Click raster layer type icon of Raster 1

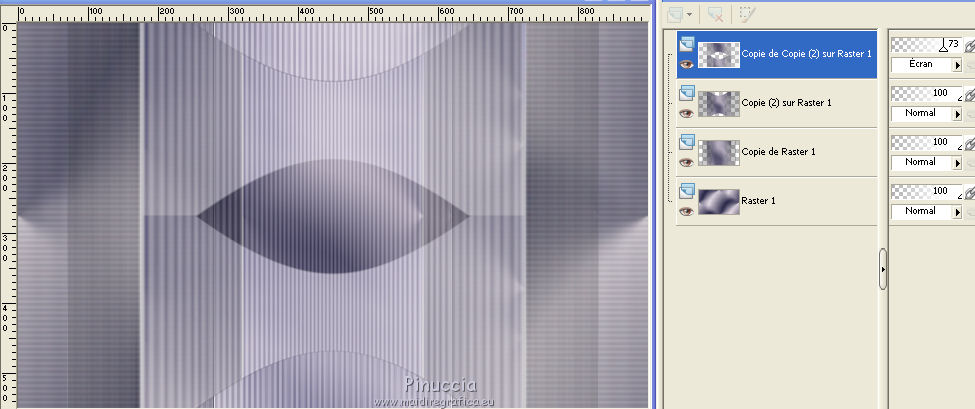[687, 190]
